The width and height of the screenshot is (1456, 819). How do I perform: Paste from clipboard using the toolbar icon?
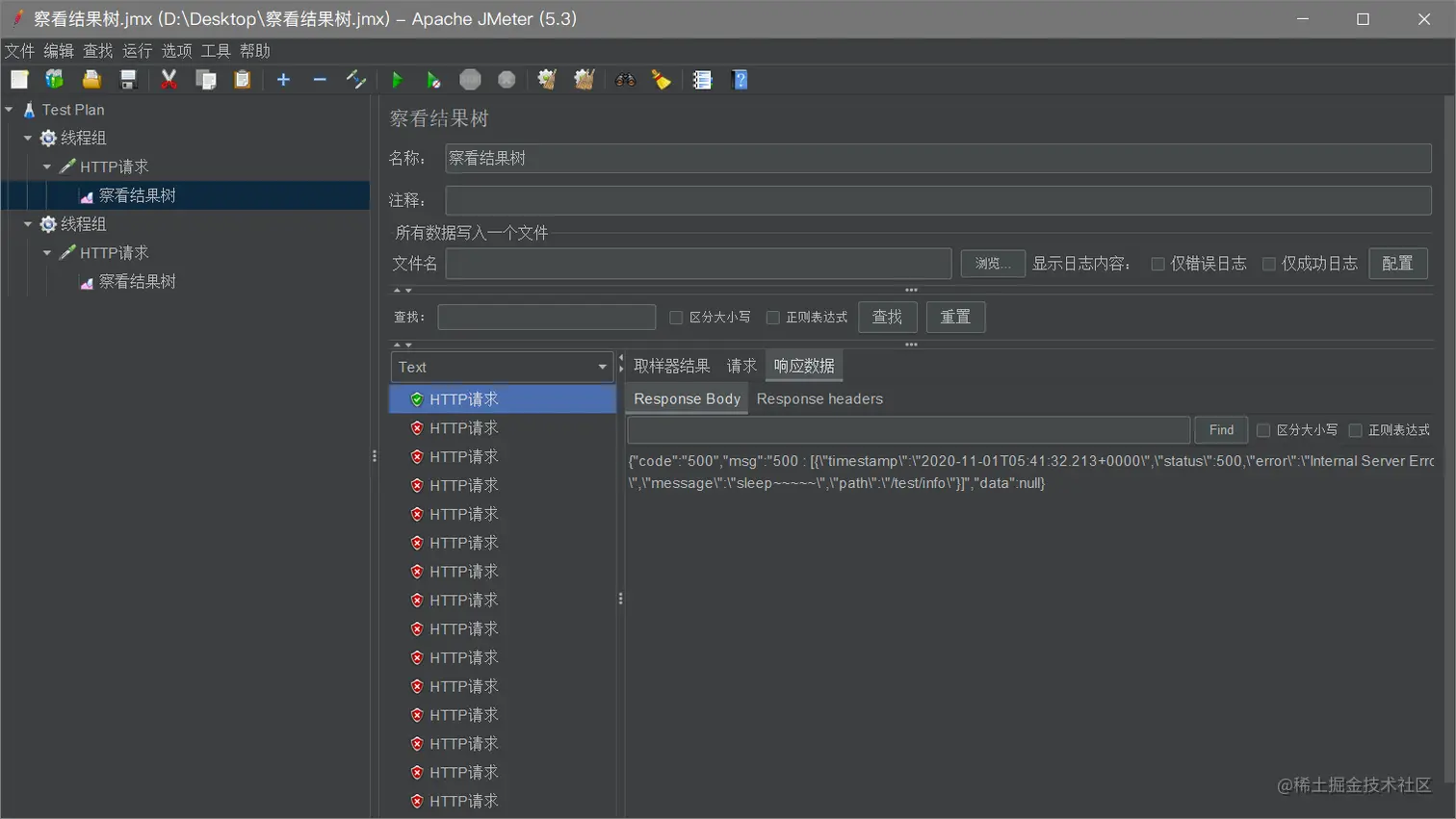243,80
